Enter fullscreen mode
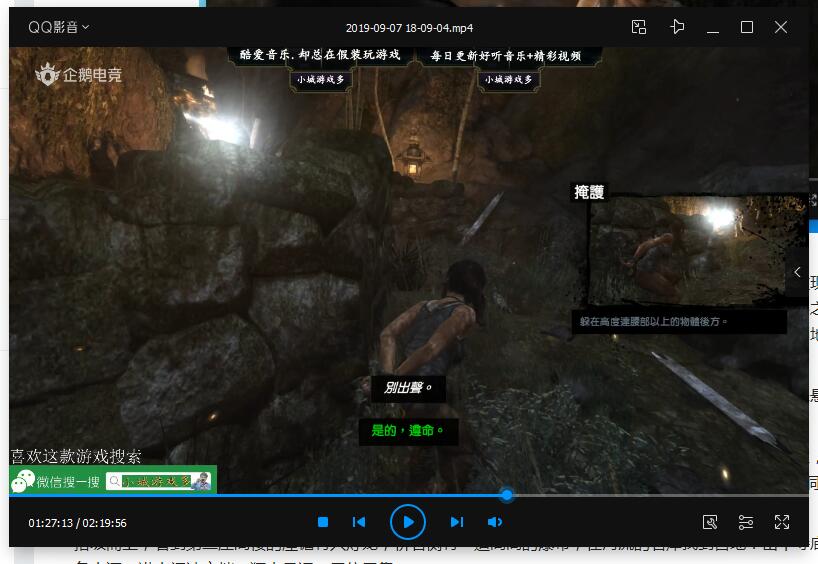Image resolution: width=818 pixels, height=564 pixels. 782,522
